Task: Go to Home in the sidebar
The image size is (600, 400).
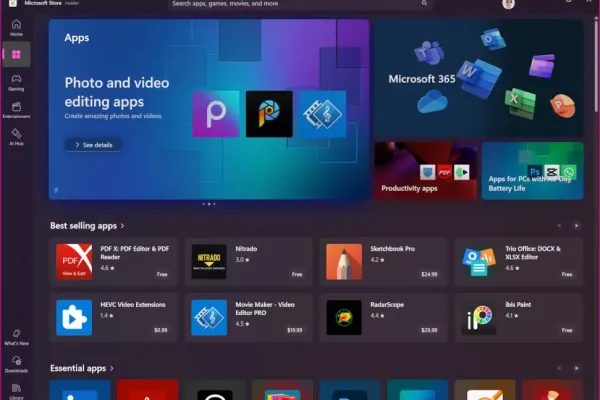Action: click(16, 28)
